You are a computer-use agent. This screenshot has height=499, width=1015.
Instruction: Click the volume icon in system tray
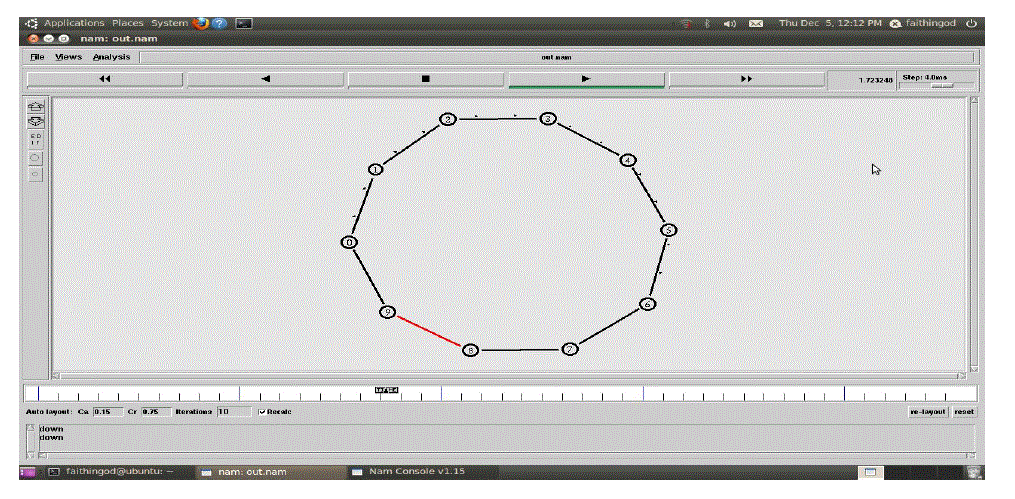pyautogui.click(x=730, y=23)
